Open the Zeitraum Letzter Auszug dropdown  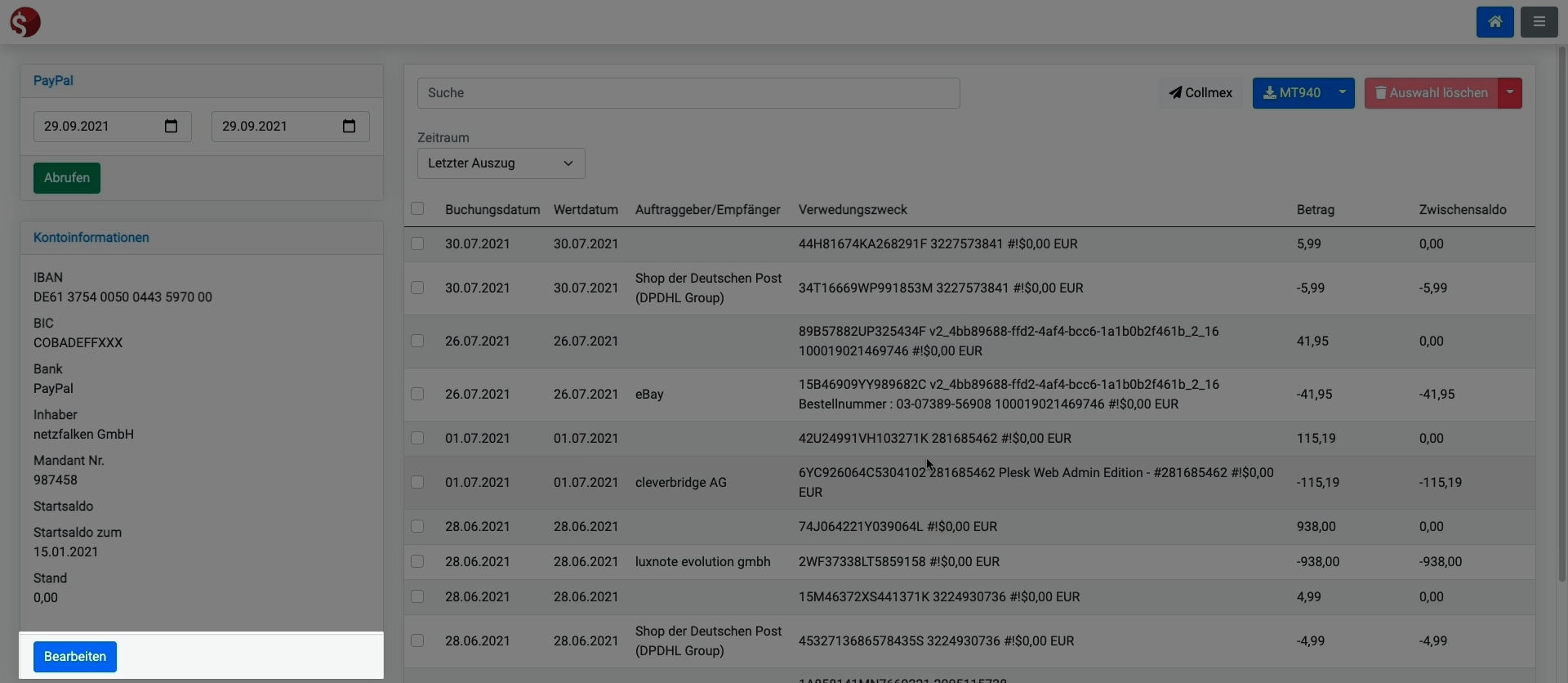coord(501,163)
